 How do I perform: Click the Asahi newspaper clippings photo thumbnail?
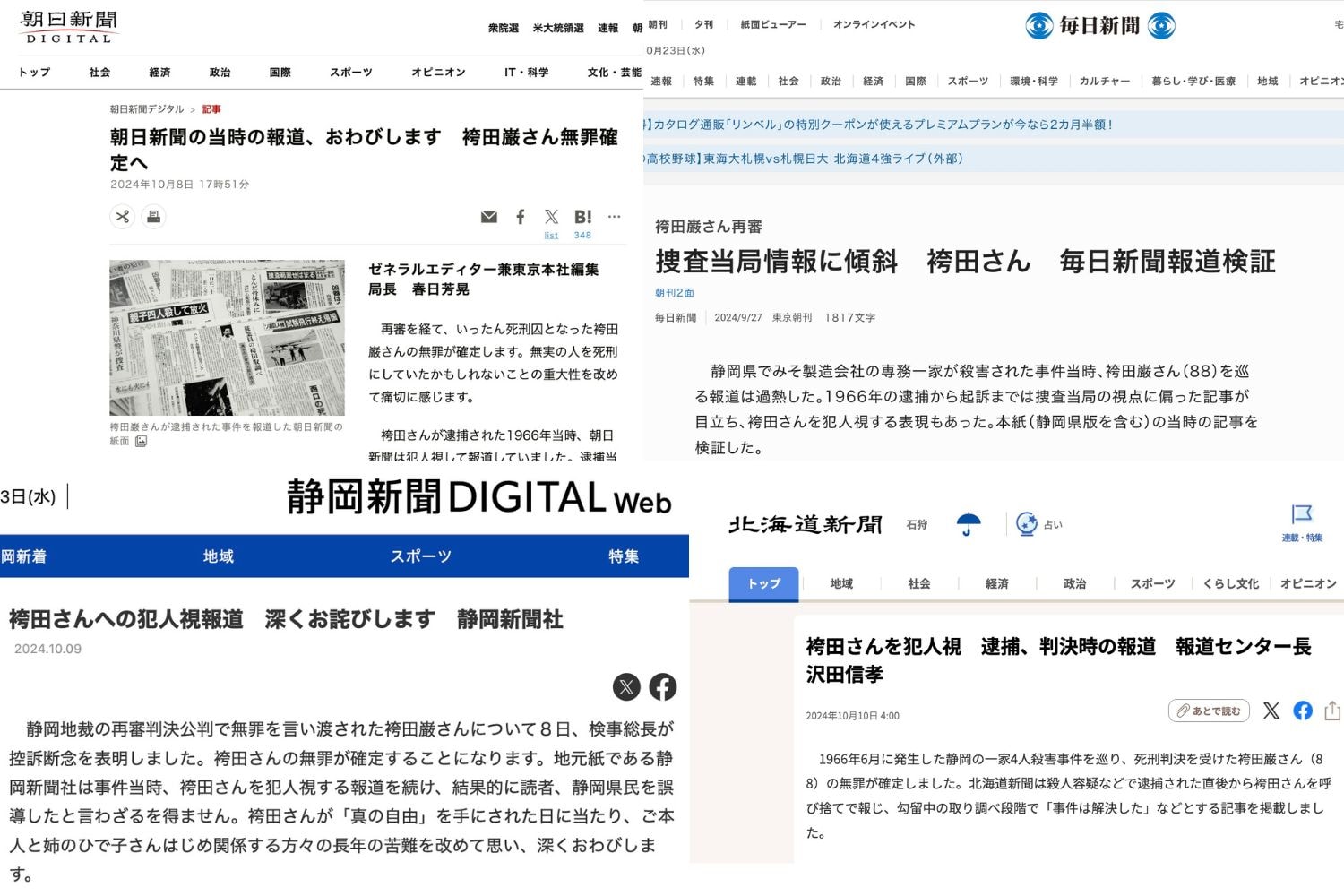pyautogui.click(x=227, y=338)
